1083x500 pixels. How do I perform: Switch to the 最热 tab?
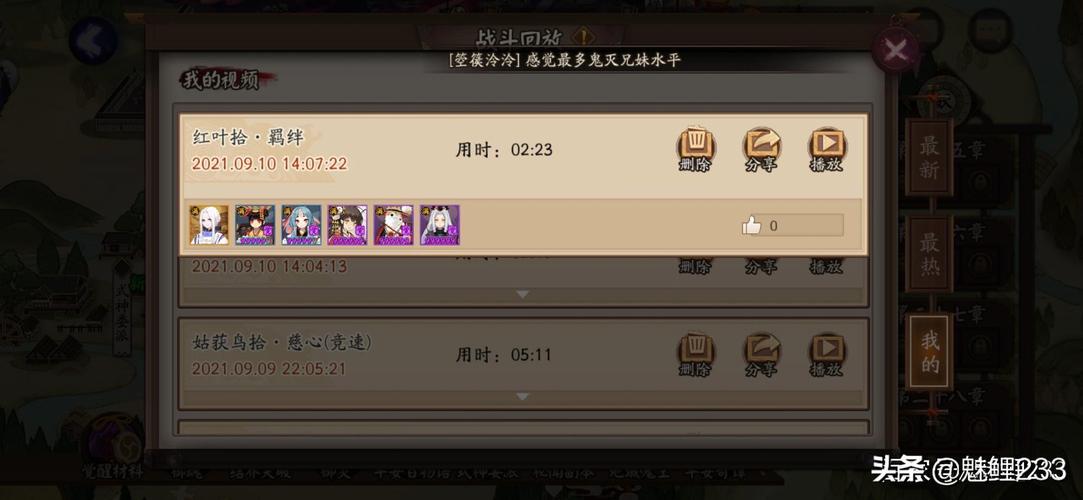pos(929,253)
